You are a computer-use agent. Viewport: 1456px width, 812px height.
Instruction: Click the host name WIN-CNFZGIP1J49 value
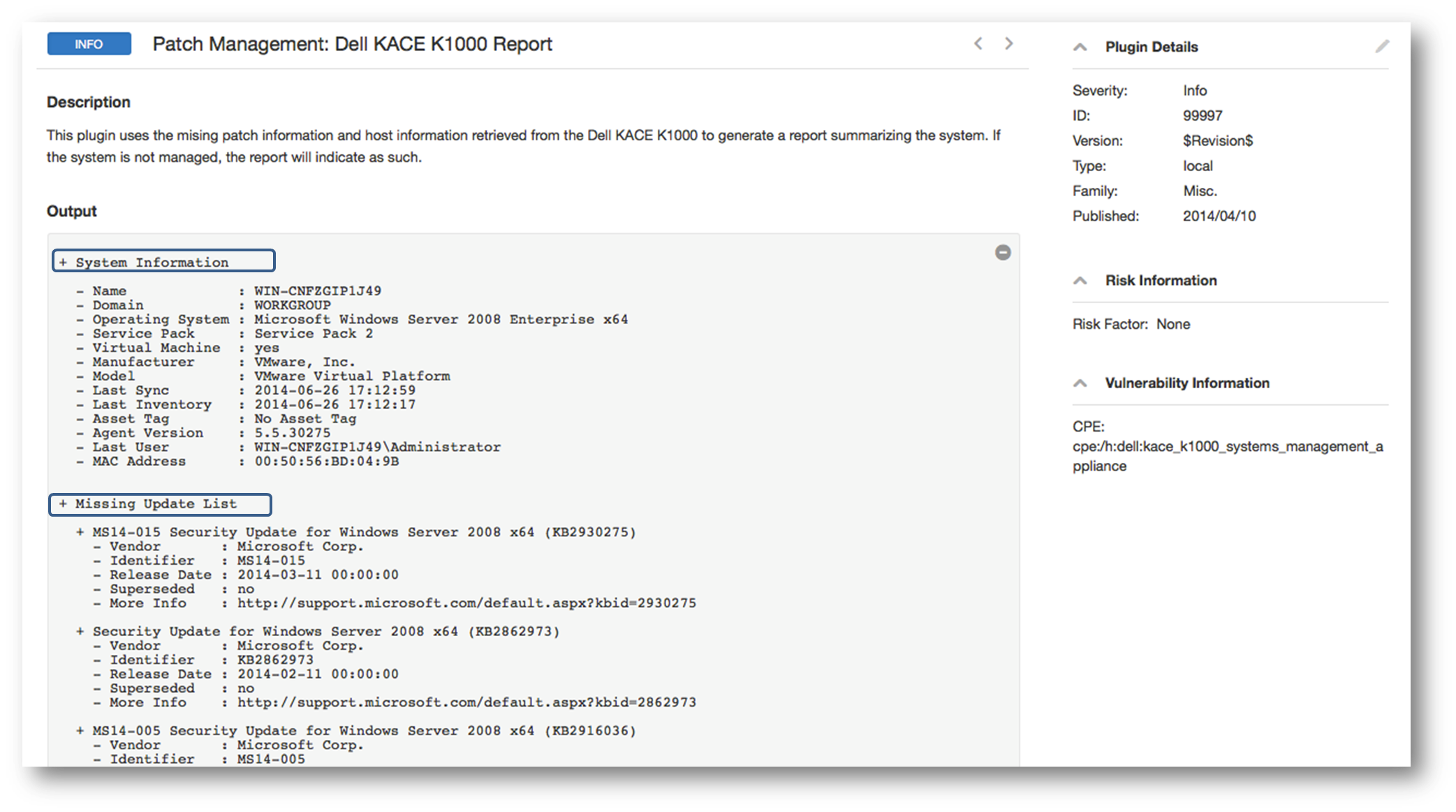pyautogui.click(x=318, y=291)
